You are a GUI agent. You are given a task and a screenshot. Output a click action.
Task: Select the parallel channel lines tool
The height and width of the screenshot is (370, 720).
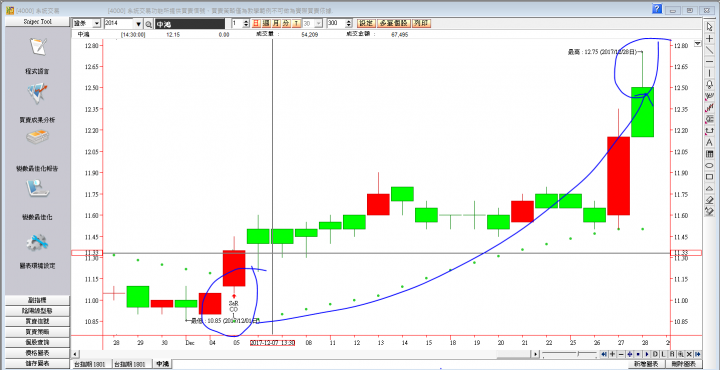point(709,107)
